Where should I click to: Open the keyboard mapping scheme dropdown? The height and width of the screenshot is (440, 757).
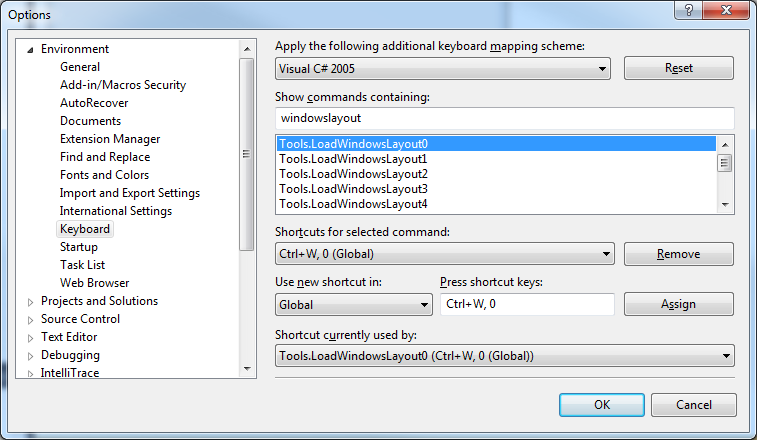click(x=602, y=69)
